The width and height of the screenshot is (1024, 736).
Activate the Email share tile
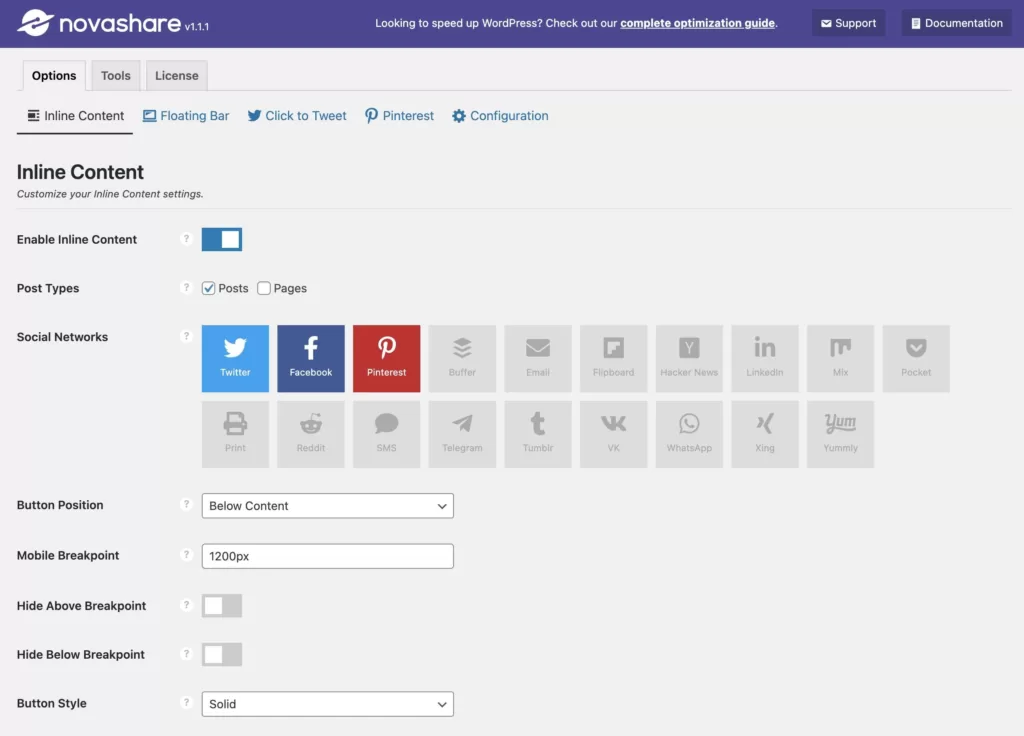click(x=538, y=358)
